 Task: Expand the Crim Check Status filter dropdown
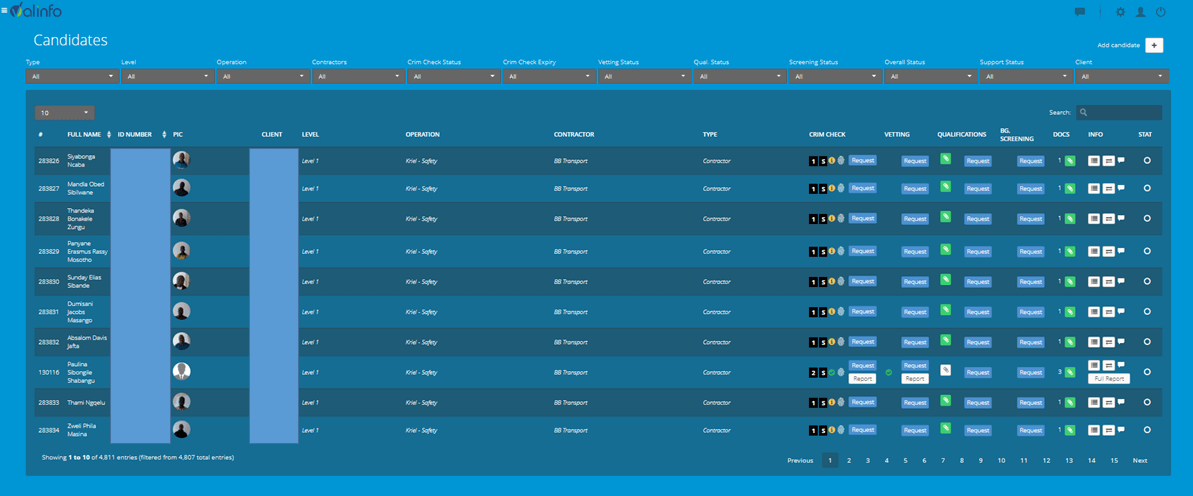click(452, 76)
